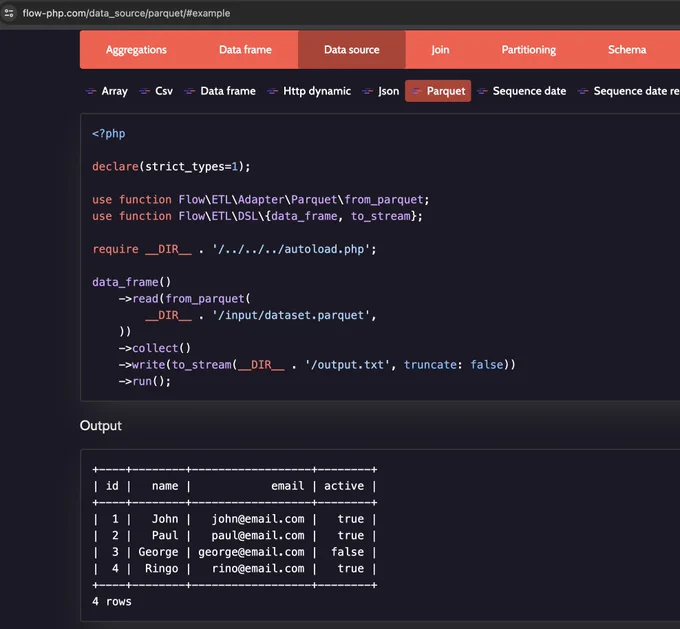Click the icon beside Parquet

[416, 91]
